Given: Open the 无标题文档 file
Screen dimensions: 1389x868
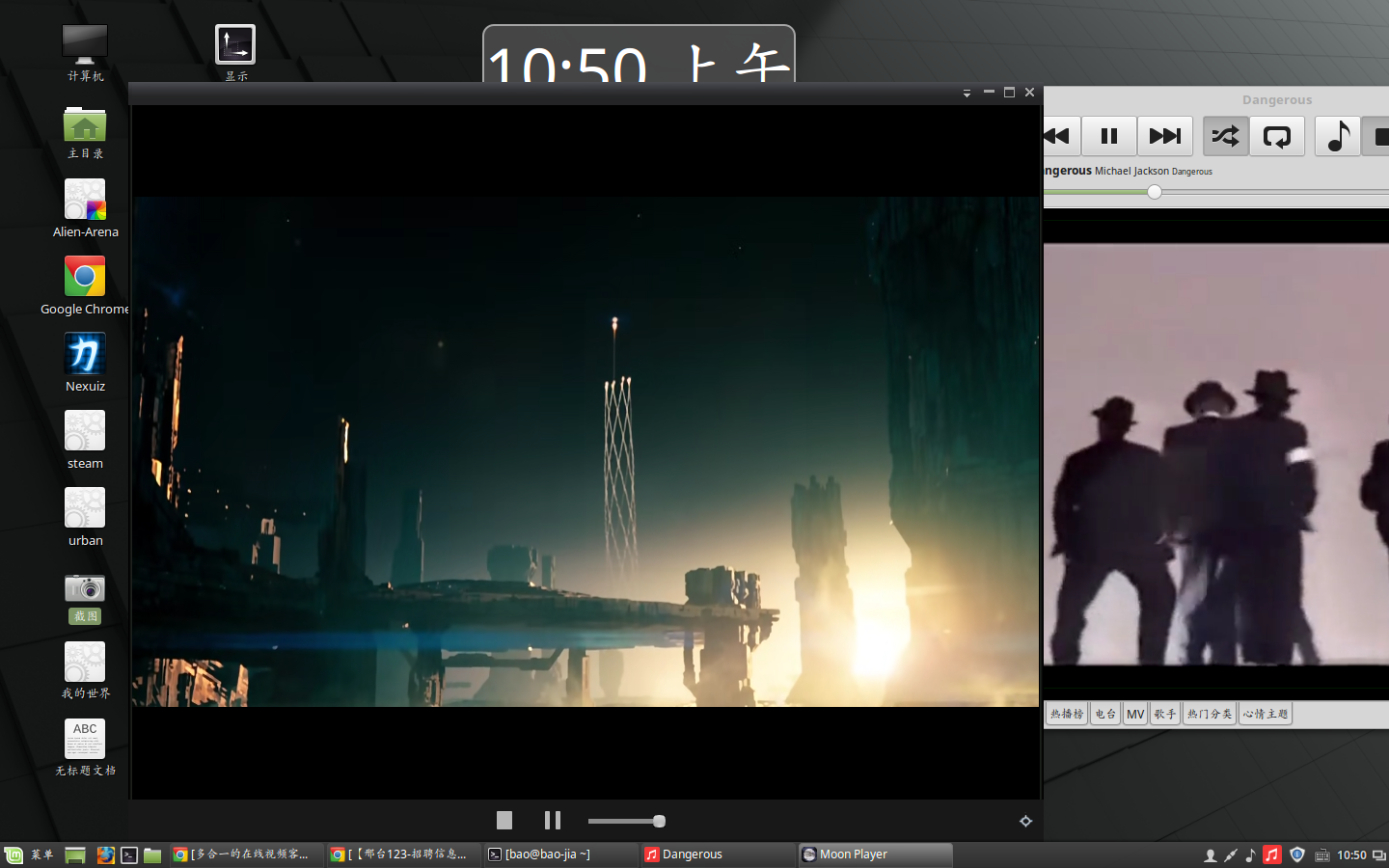Looking at the screenshot, I should tap(85, 748).
